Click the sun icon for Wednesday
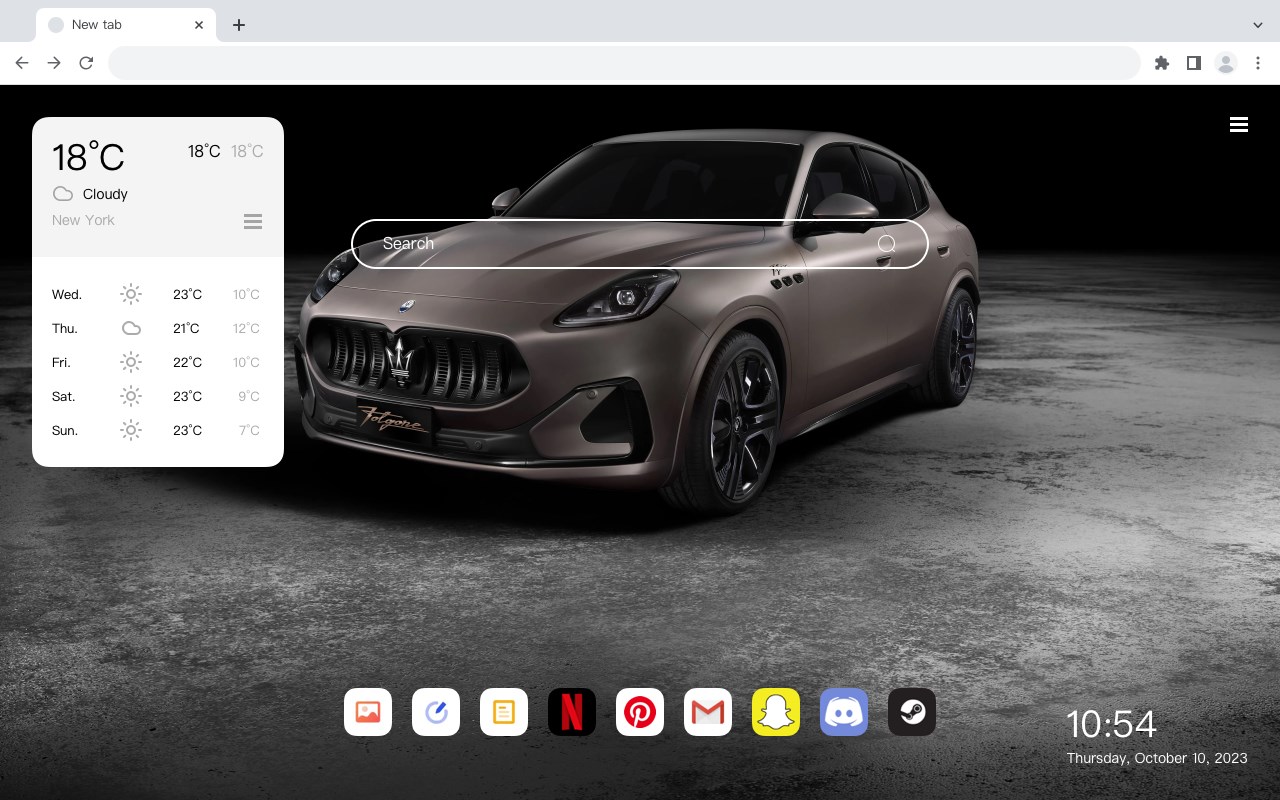This screenshot has height=800, width=1280. tap(131, 294)
